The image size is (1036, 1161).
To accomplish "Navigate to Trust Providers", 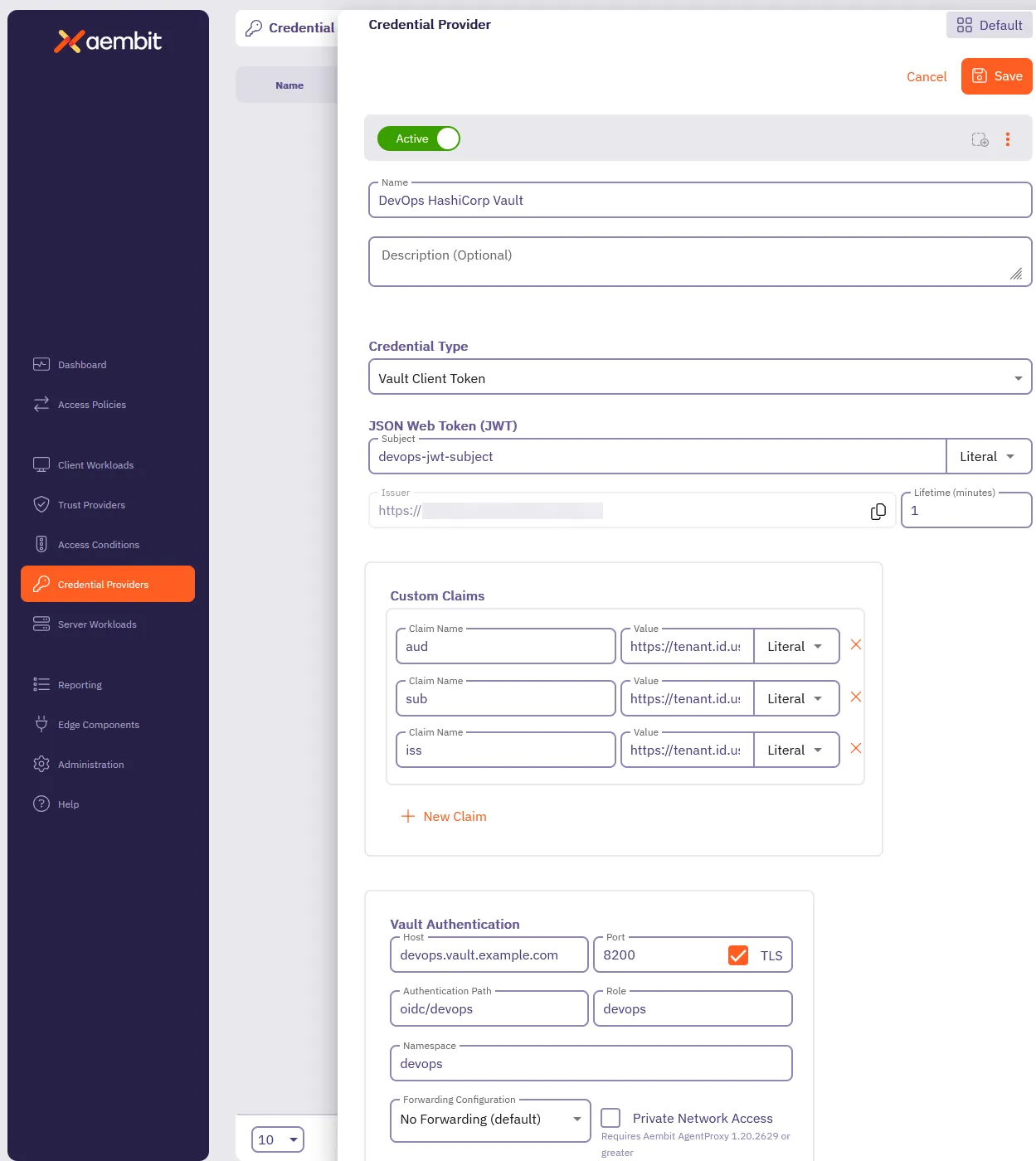I will point(90,504).
